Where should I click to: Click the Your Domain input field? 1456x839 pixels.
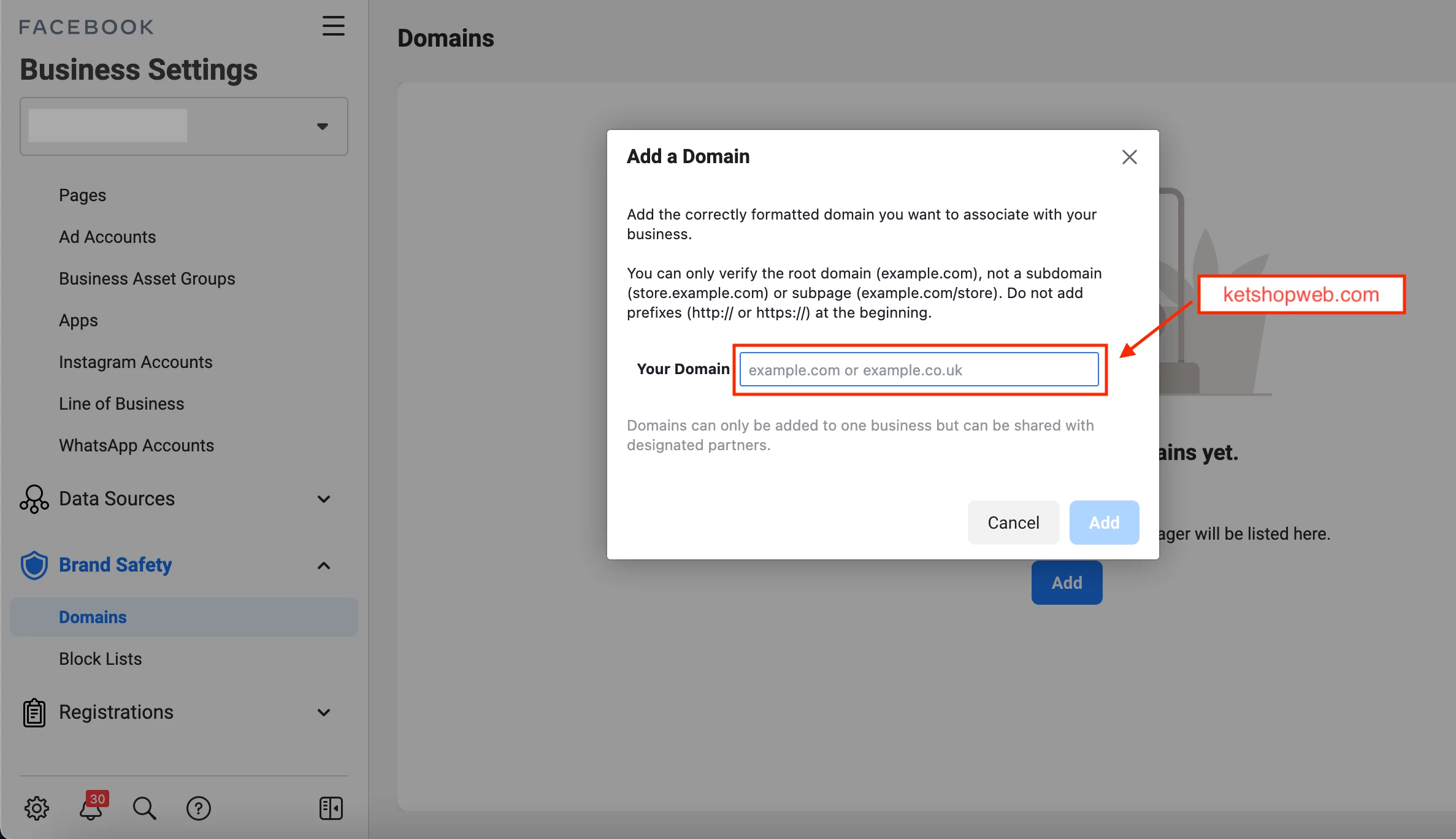[919, 370]
